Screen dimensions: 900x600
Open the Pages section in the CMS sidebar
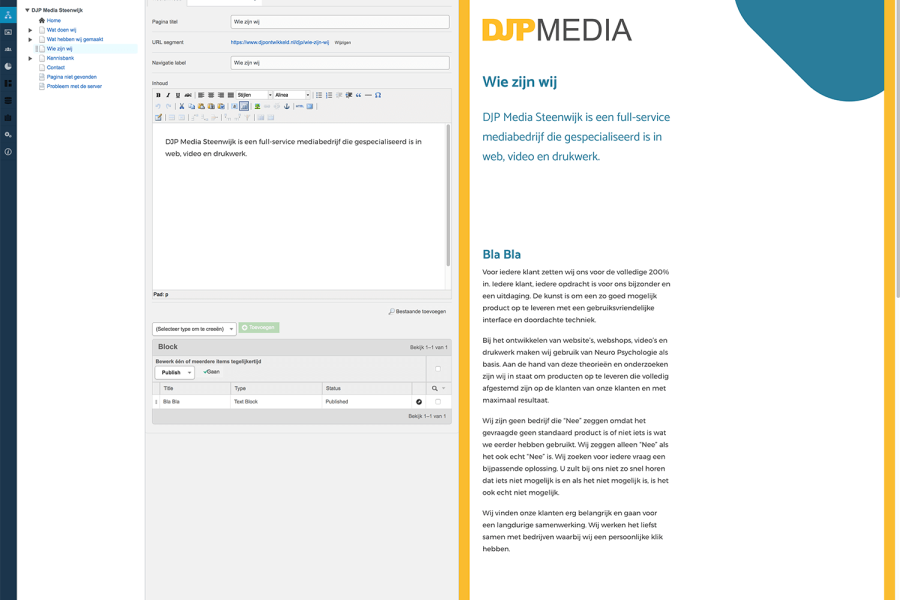[8, 15]
